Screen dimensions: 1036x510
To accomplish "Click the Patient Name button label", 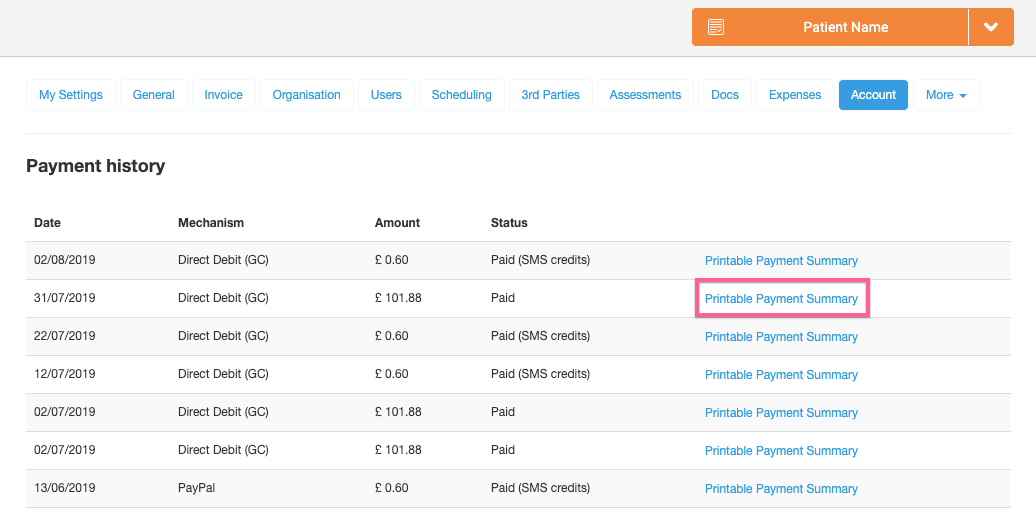I will point(845,27).
